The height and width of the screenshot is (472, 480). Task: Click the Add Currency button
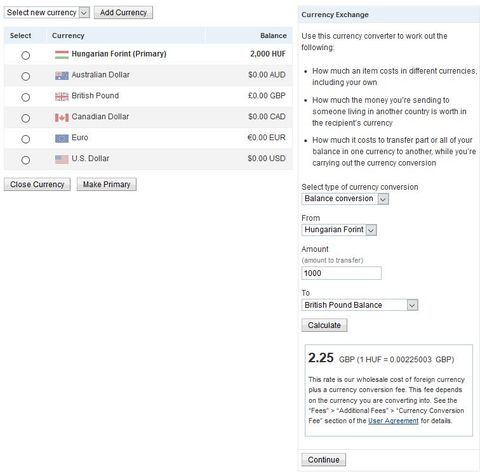tap(123, 13)
